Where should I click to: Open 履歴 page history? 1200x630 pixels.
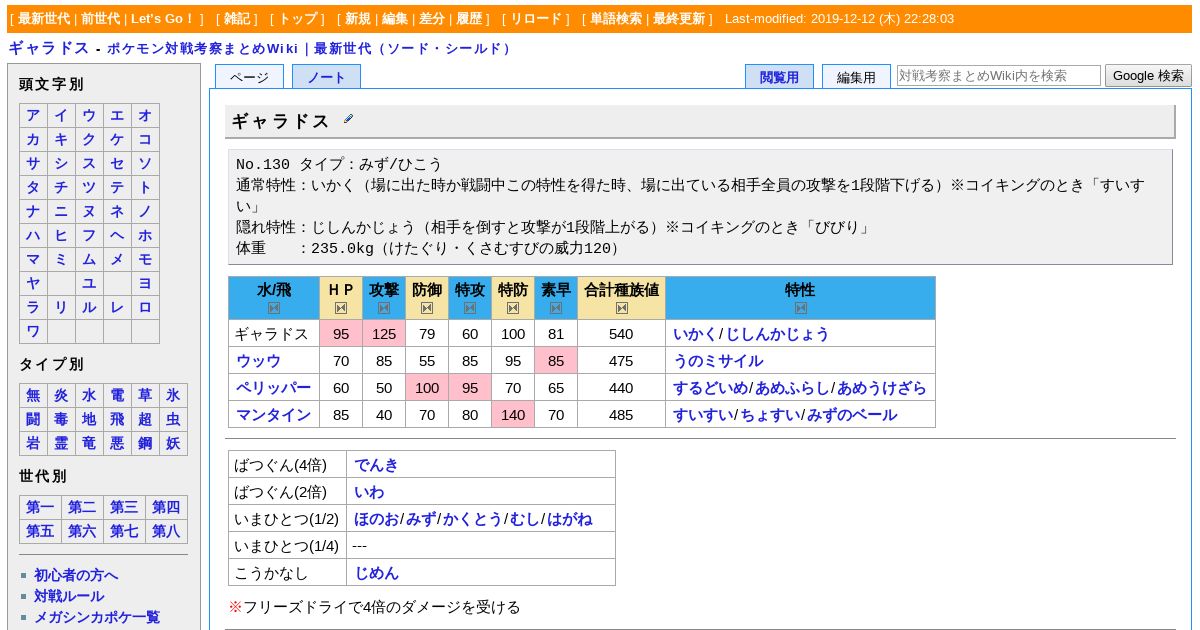pos(469,19)
